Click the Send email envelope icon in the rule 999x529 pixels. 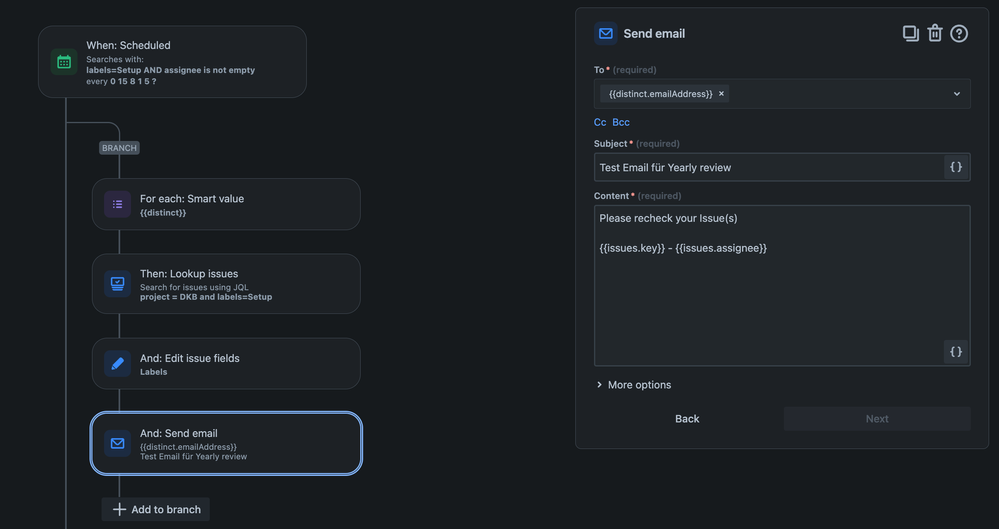tap(117, 443)
